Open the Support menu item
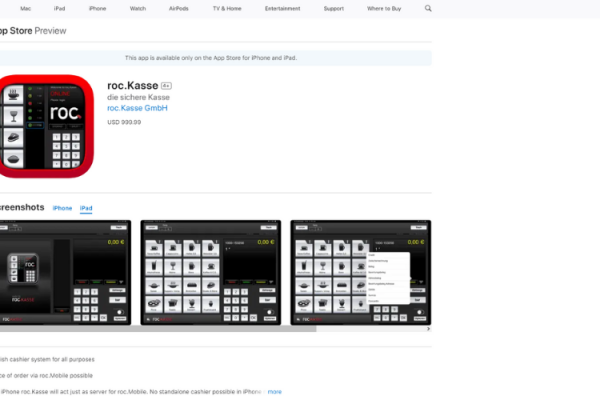This screenshot has height=400, width=600. coord(334,8)
